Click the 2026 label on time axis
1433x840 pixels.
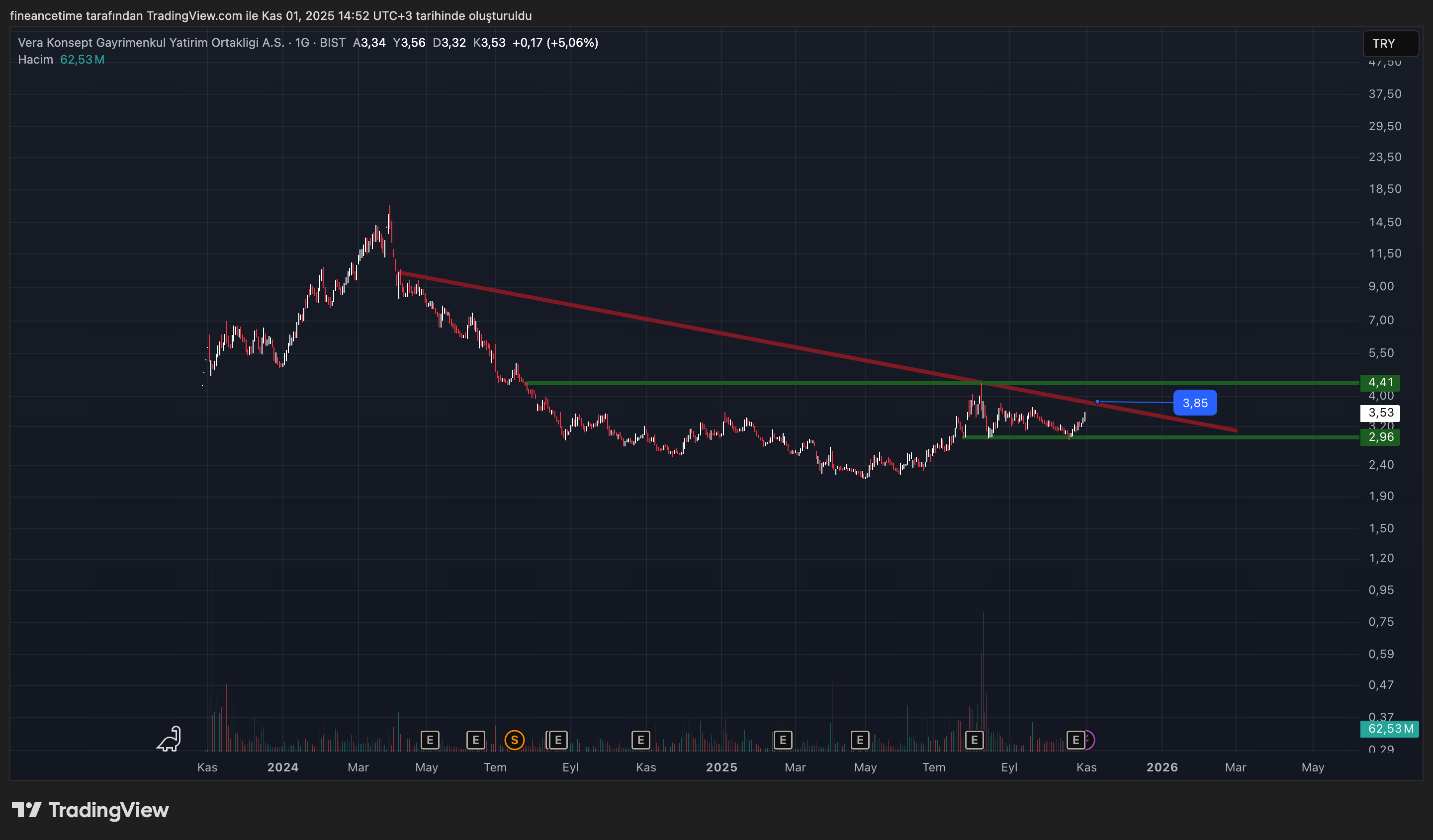(x=1162, y=767)
